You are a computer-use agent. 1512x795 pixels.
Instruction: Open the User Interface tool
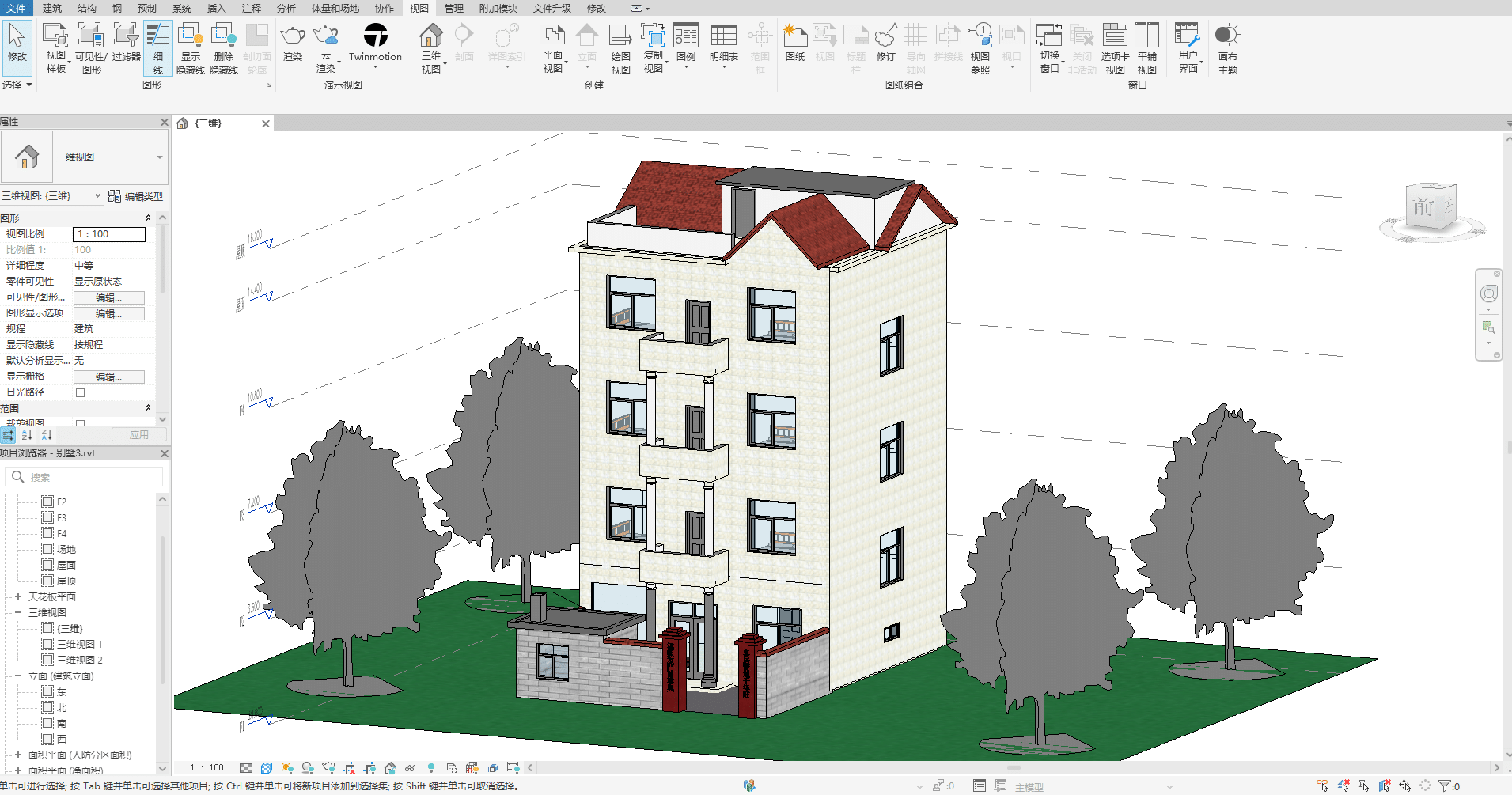[x=1188, y=47]
